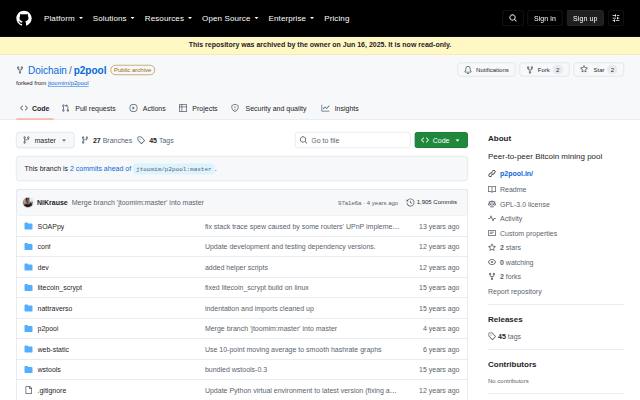Expand the Enterprise menu
The width and height of the screenshot is (640, 400).
coord(291,18)
